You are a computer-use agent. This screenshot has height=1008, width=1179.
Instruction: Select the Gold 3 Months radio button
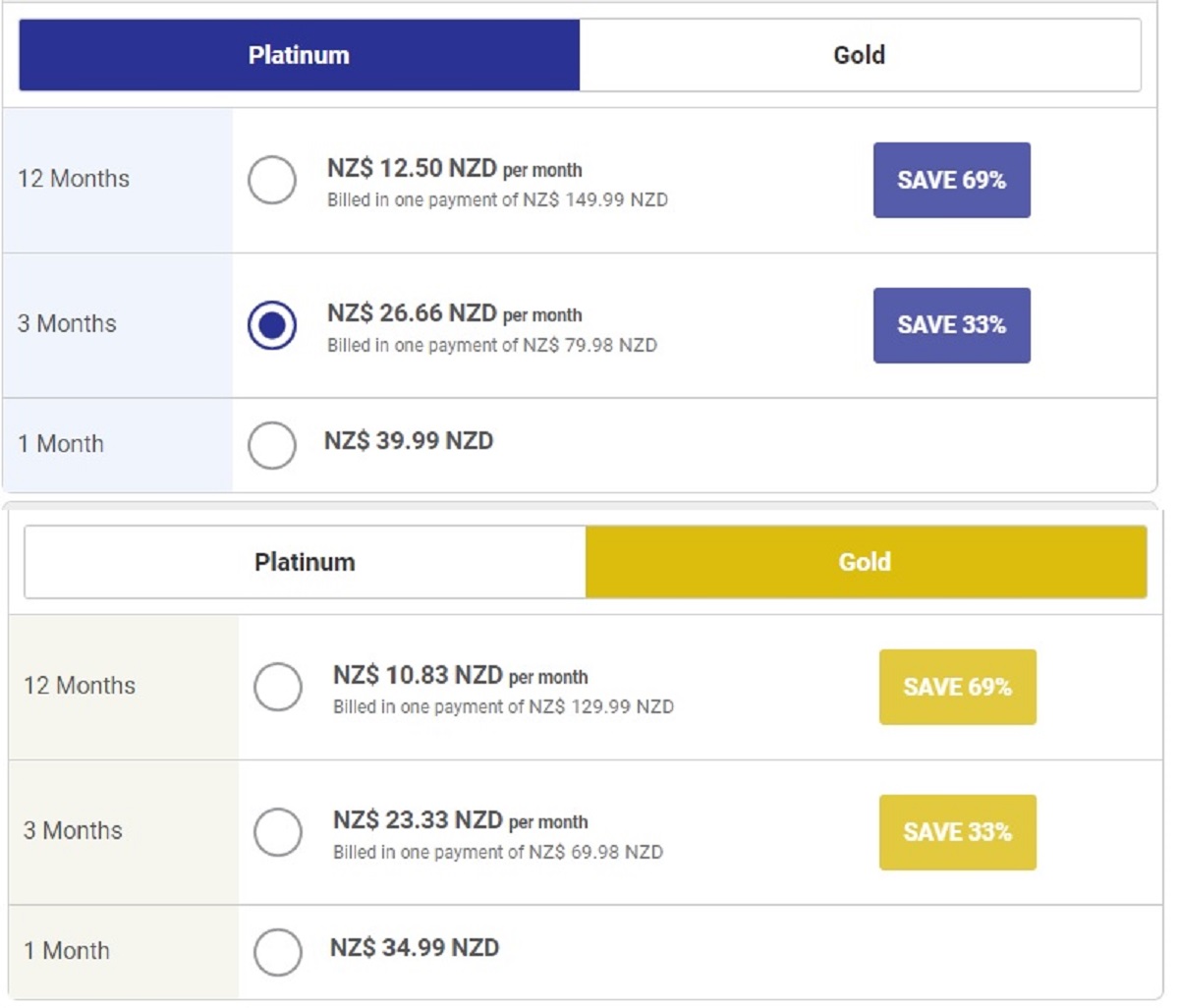coord(278,832)
